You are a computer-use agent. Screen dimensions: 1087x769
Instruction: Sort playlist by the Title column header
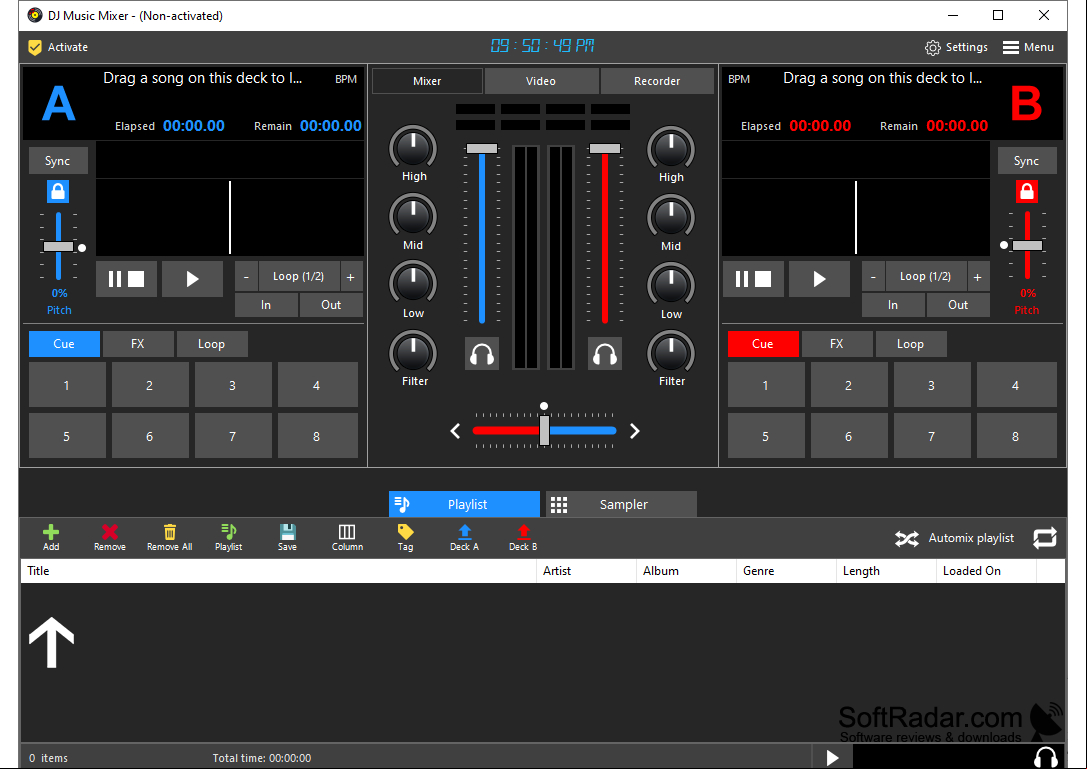click(x=279, y=571)
